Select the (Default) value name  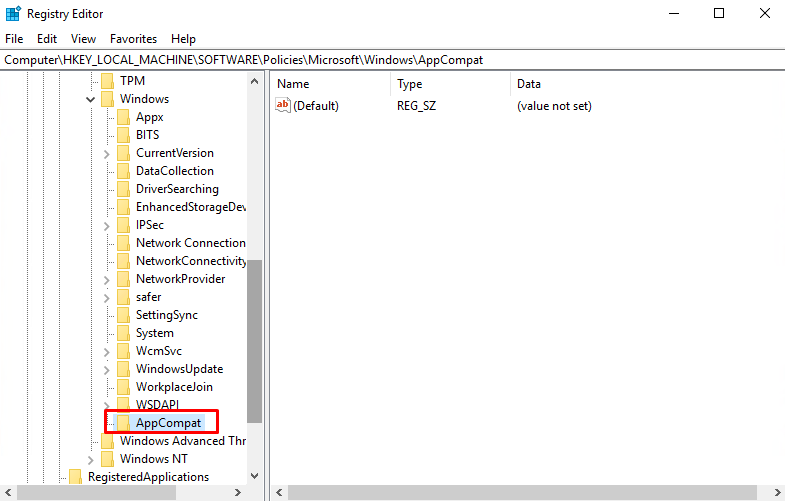coord(316,106)
